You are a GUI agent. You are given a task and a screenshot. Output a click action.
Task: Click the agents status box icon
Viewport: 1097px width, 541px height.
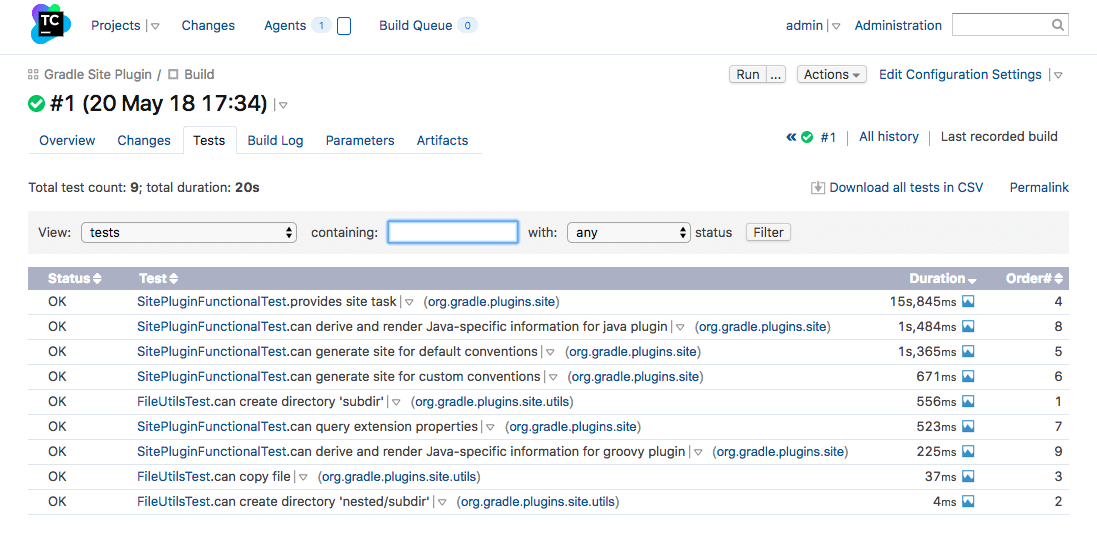[344, 26]
